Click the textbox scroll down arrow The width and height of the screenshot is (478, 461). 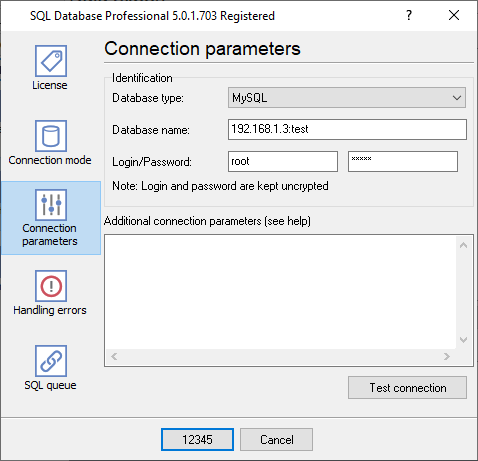(x=463, y=340)
